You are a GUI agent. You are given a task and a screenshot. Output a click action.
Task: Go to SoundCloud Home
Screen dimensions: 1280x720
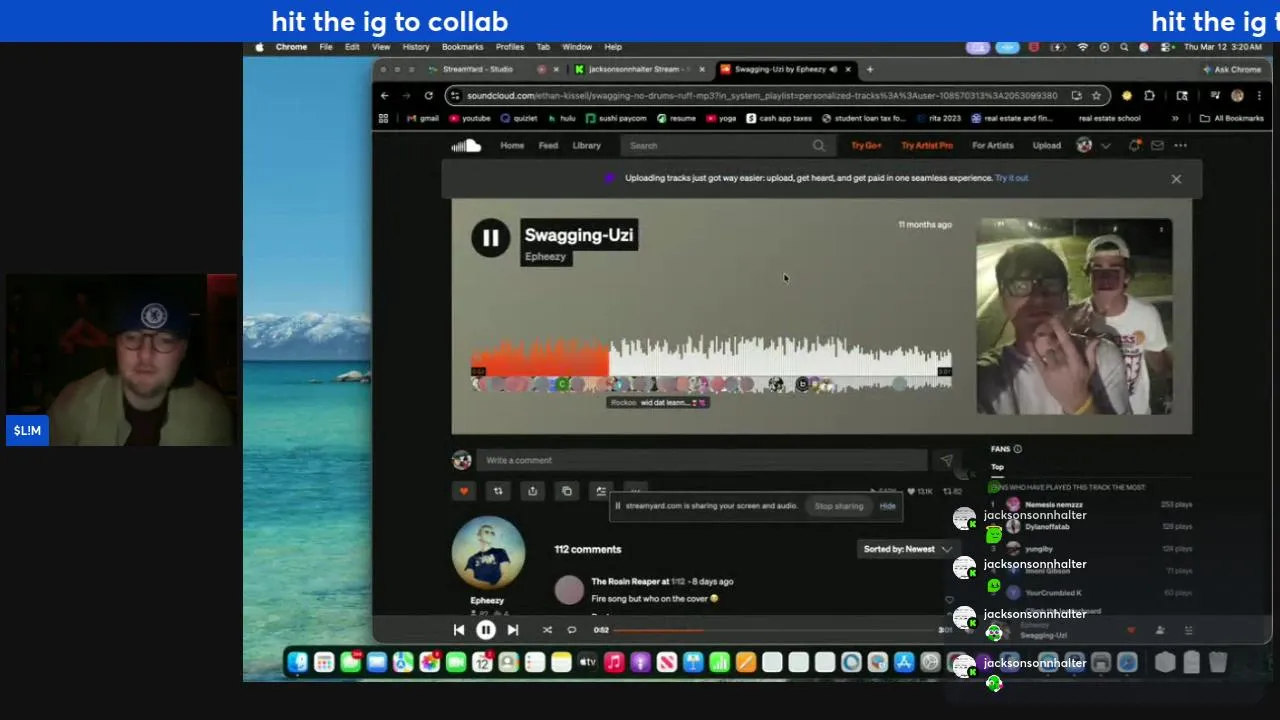click(x=512, y=146)
